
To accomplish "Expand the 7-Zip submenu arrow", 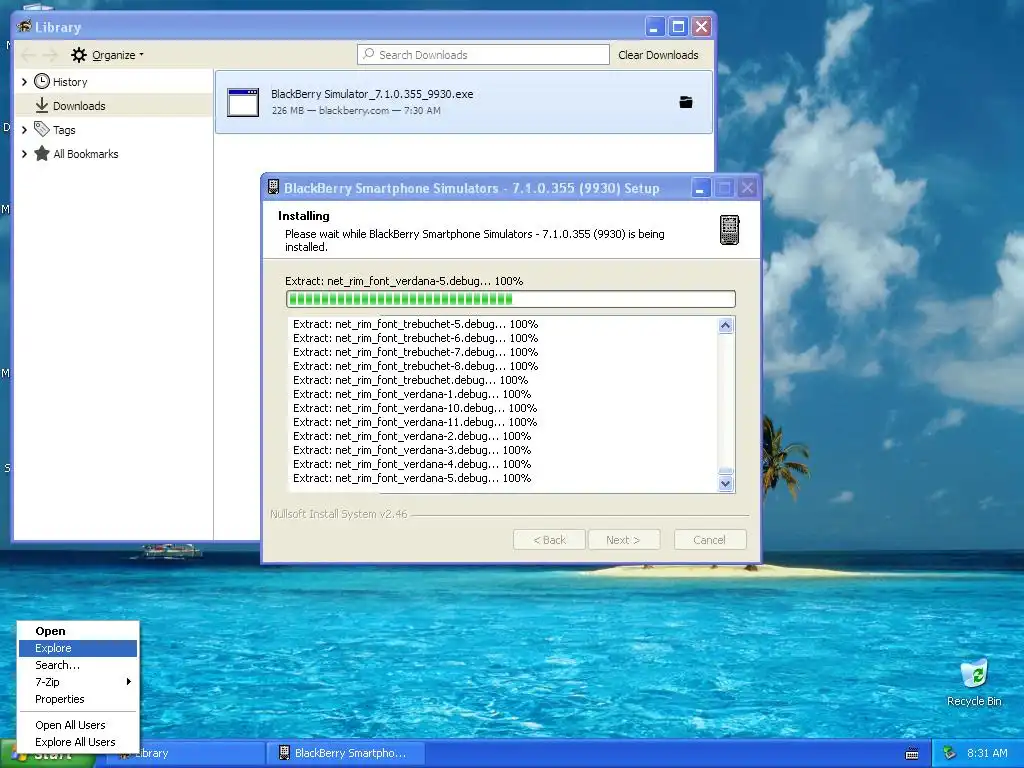I will [x=129, y=682].
